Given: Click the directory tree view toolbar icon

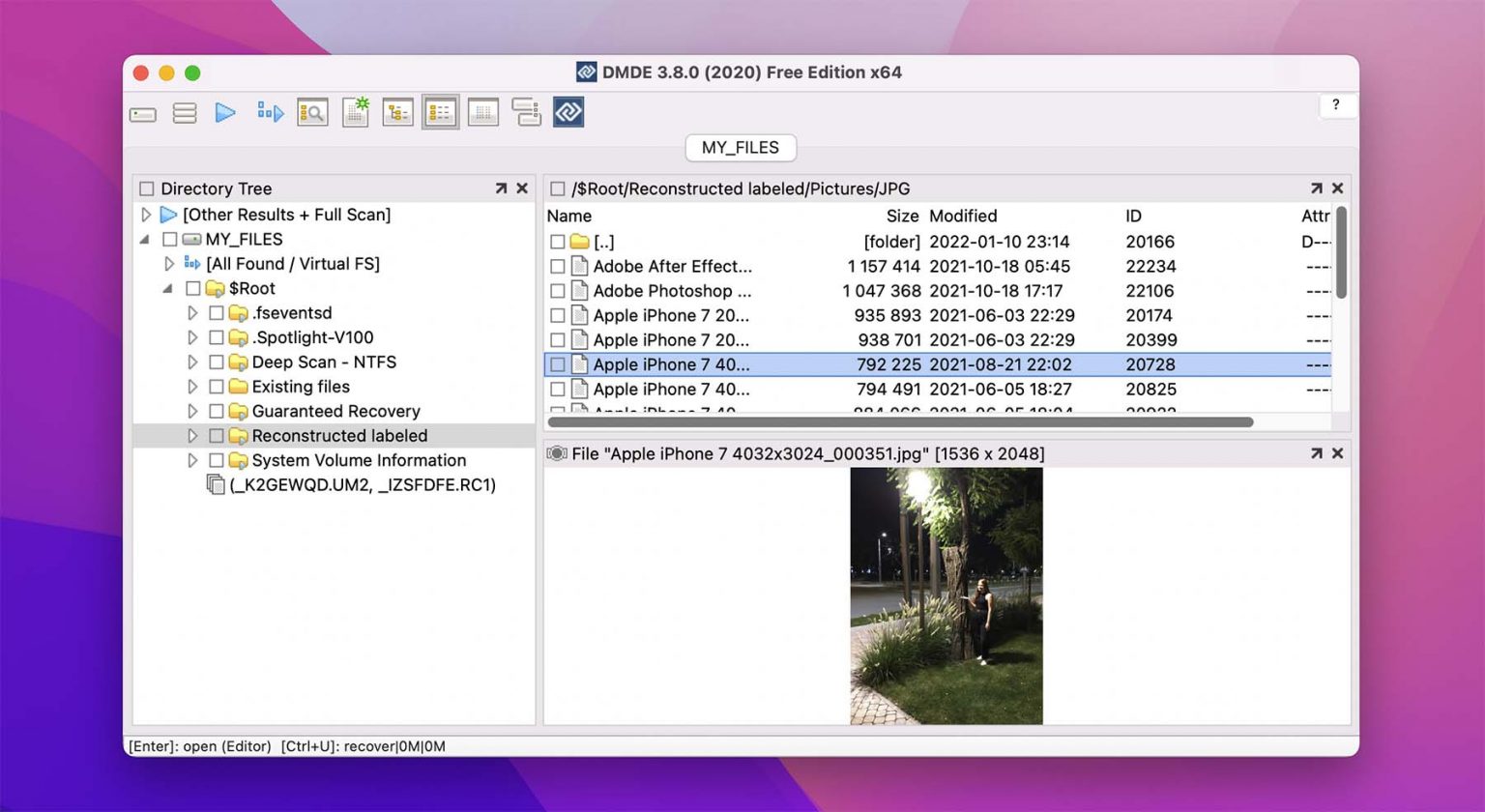Looking at the screenshot, I should (x=397, y=112).
